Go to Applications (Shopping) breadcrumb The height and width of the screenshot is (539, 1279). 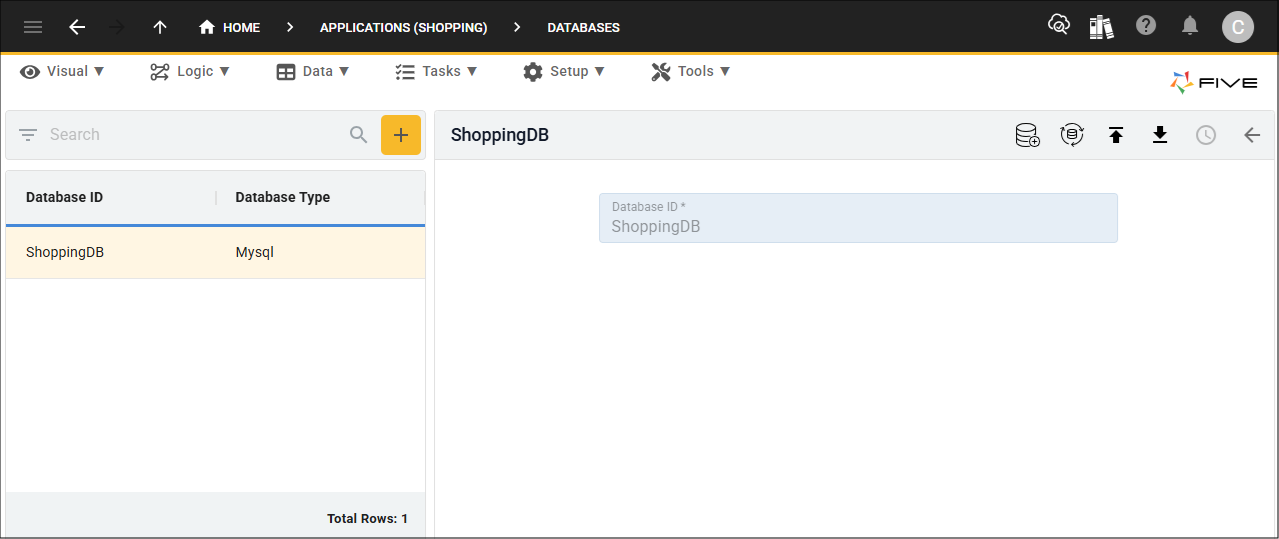click(403, 27)
